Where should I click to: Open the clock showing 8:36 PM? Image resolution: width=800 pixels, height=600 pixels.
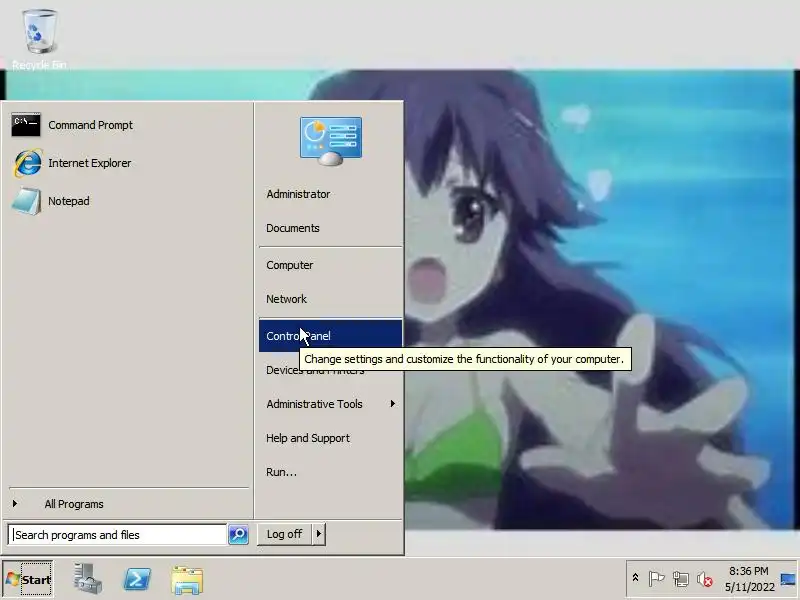pyautogui.click(x=749, y=579)
